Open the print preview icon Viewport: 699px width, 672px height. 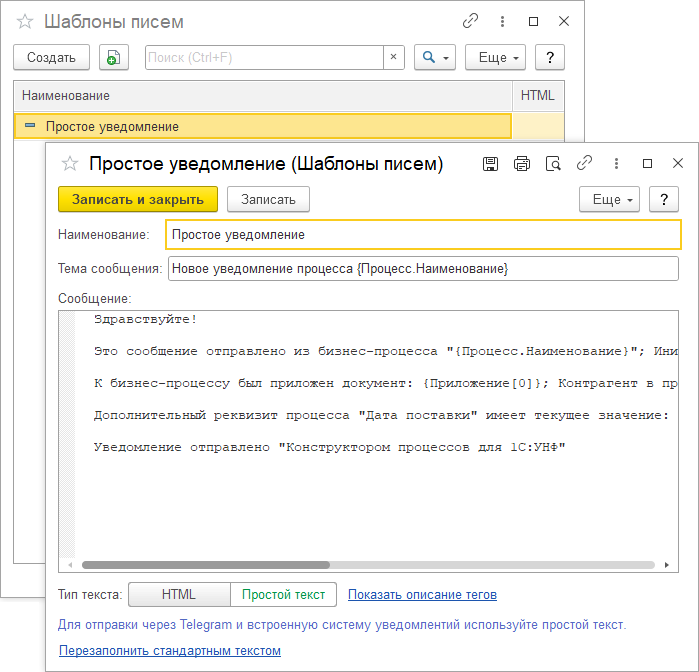pos(552,164)
